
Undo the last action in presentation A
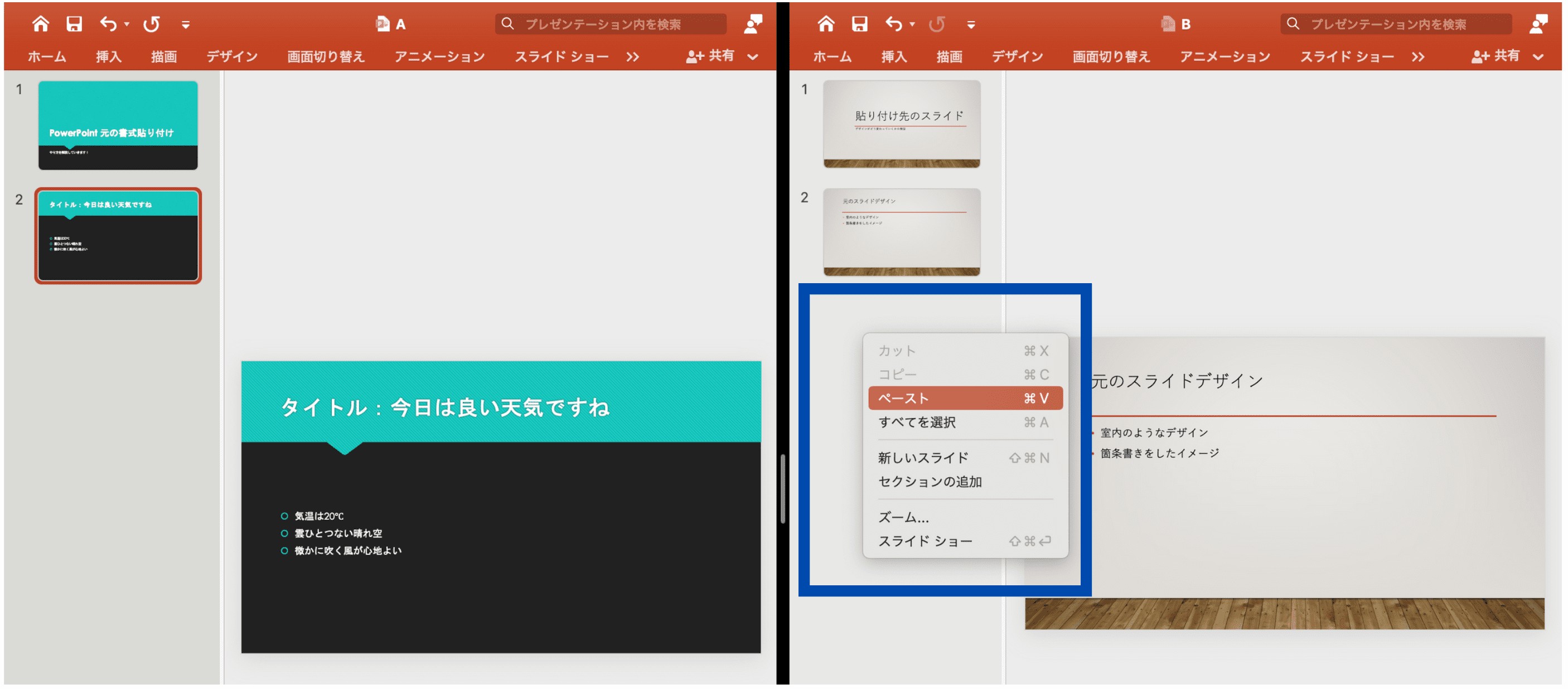click(107, 23)
